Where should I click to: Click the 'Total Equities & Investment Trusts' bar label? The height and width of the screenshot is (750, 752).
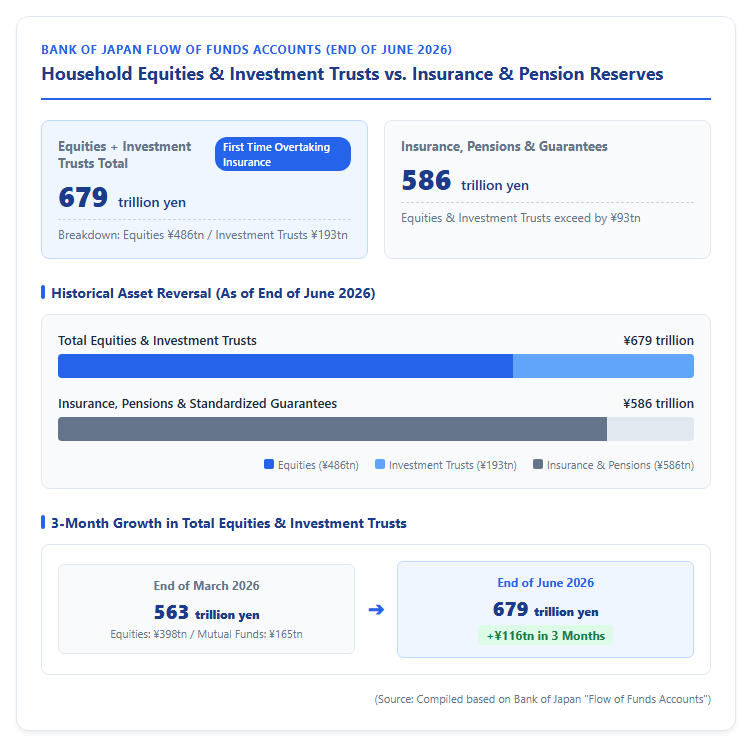tap(157, 340)
